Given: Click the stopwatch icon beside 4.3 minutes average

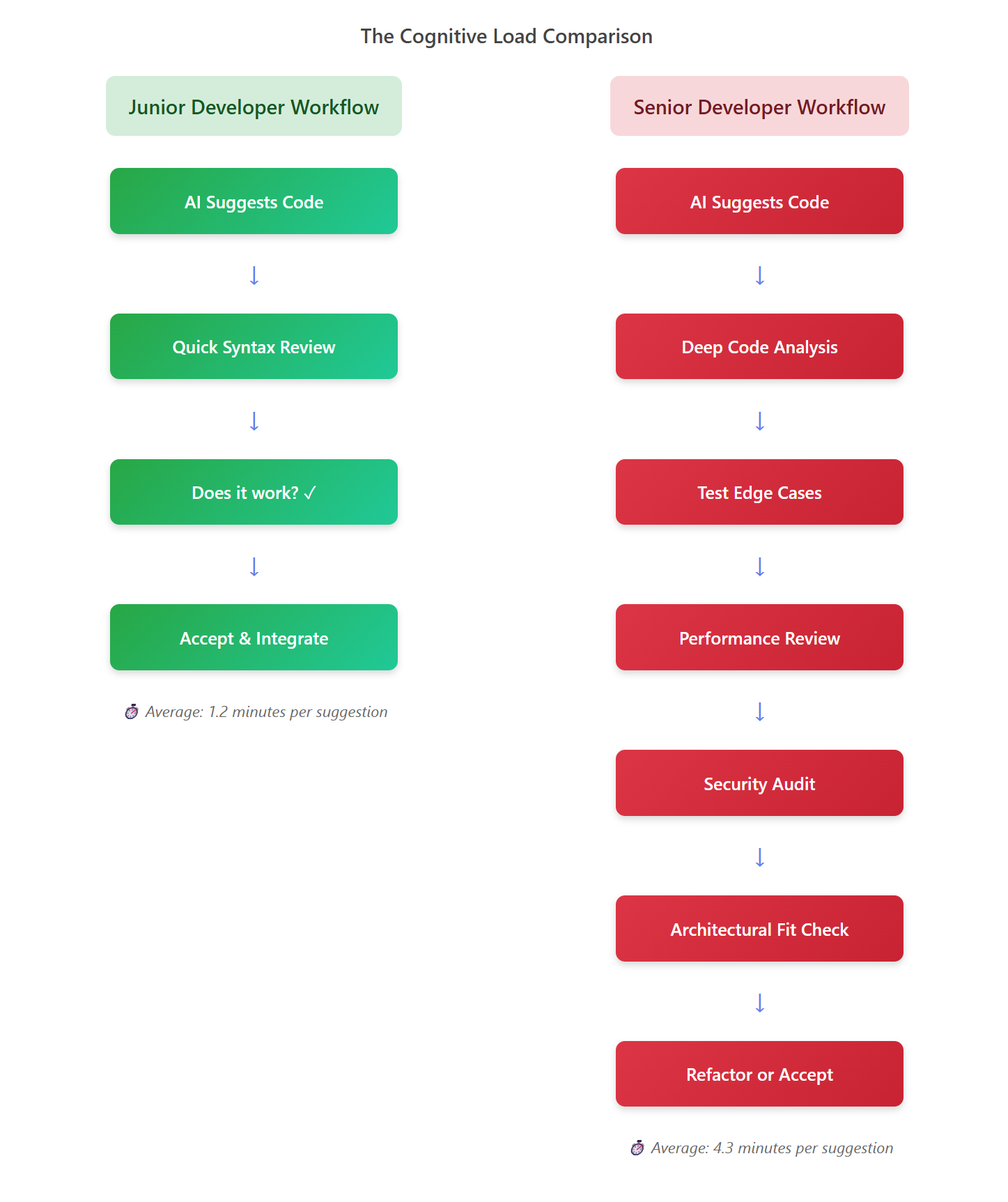Looking at the screenshot, I should 637,1148.
